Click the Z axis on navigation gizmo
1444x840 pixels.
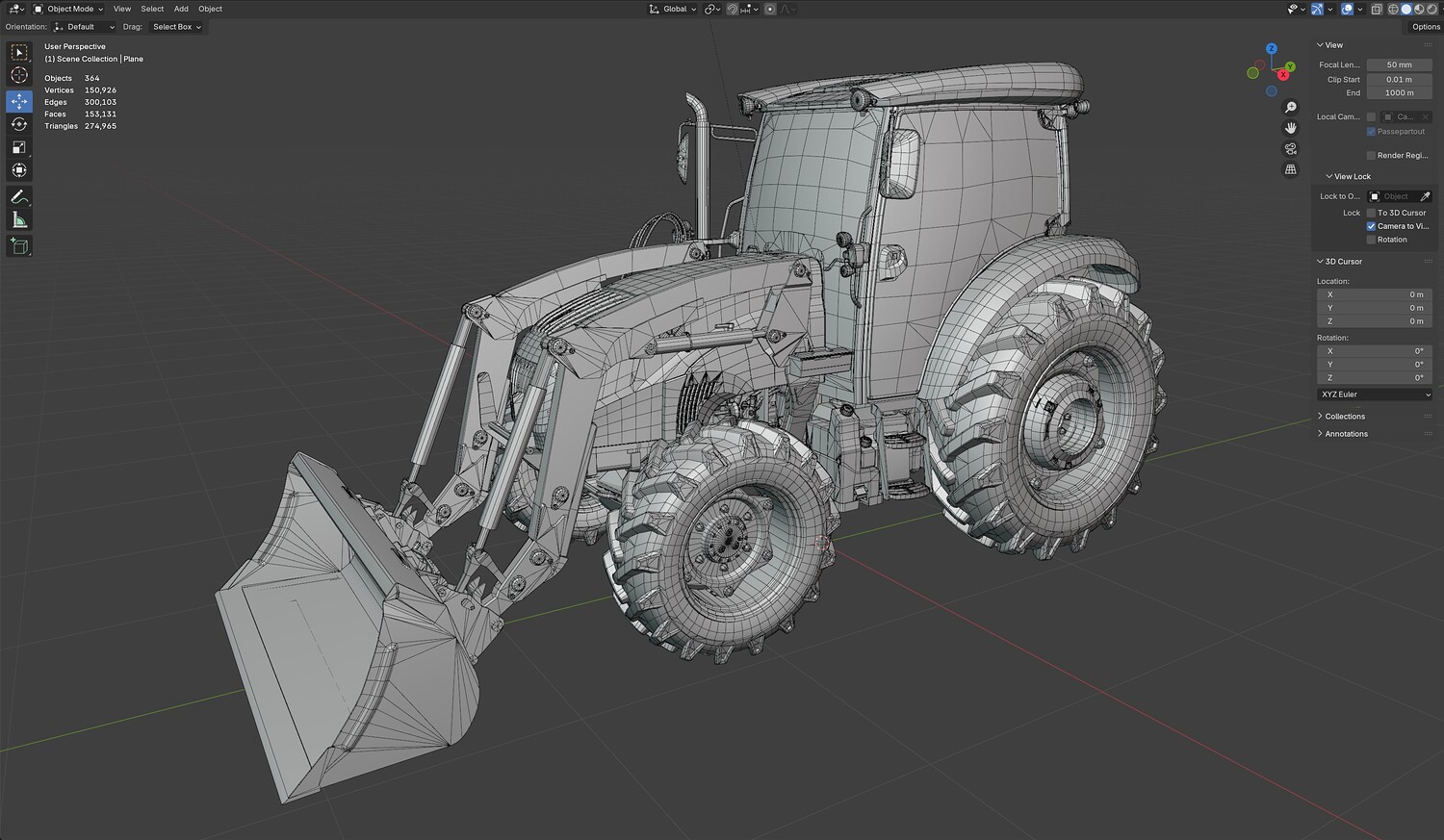pyautogui.click(x=1272, y=48)
